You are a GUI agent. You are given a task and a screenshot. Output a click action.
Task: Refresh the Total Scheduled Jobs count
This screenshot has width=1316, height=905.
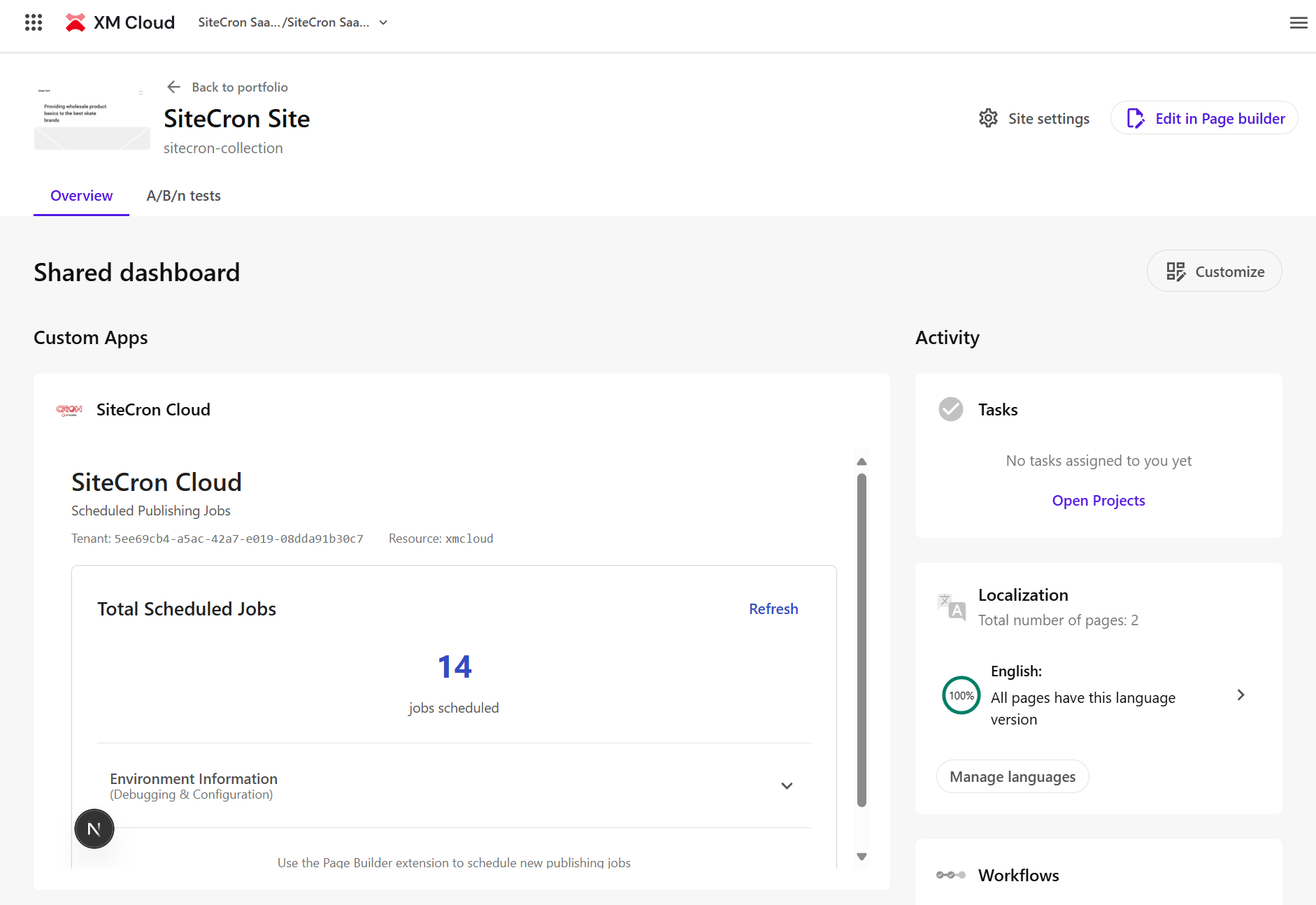(773, 609)
